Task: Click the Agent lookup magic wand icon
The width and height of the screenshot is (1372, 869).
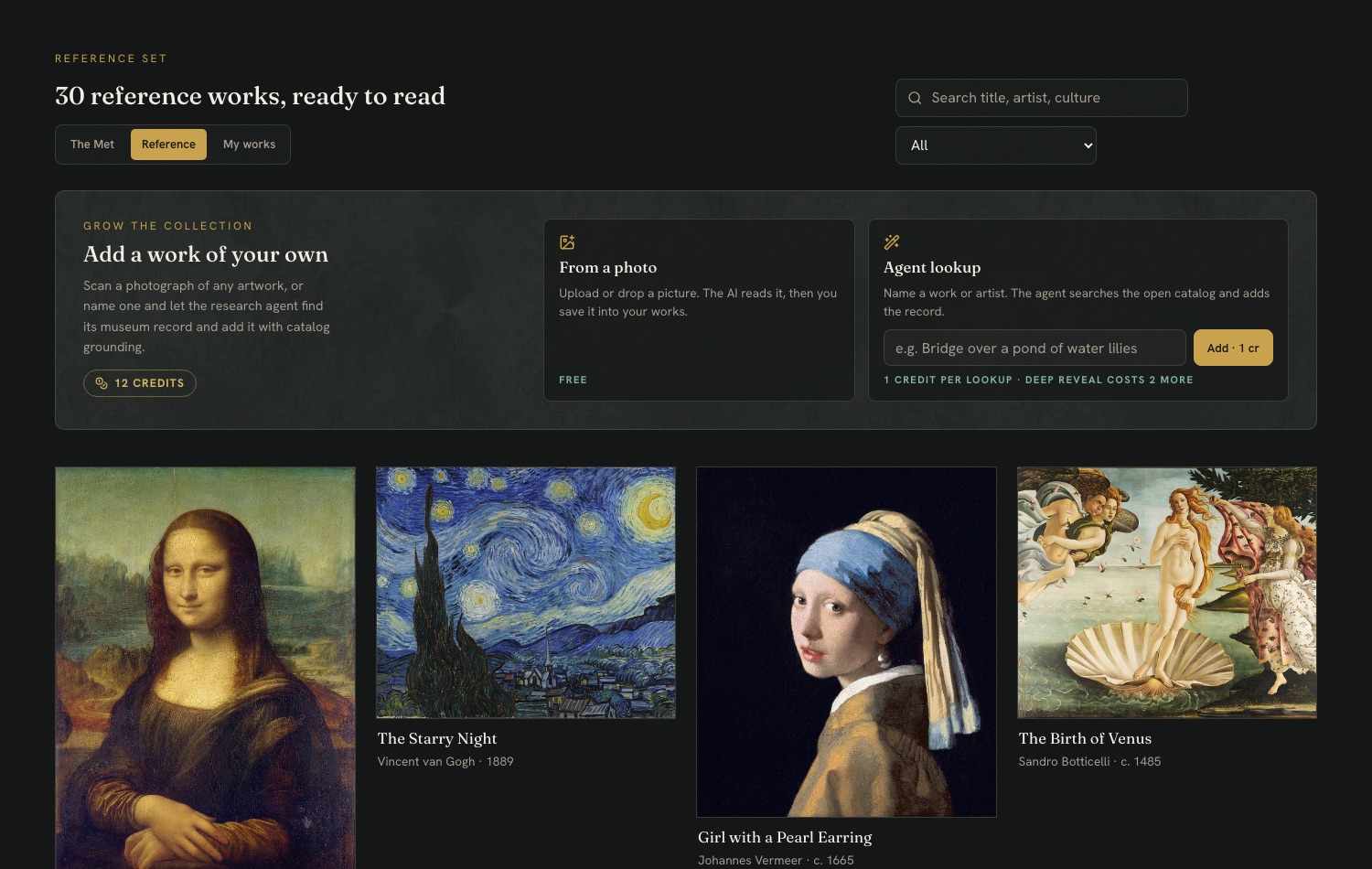Action: 892,242
